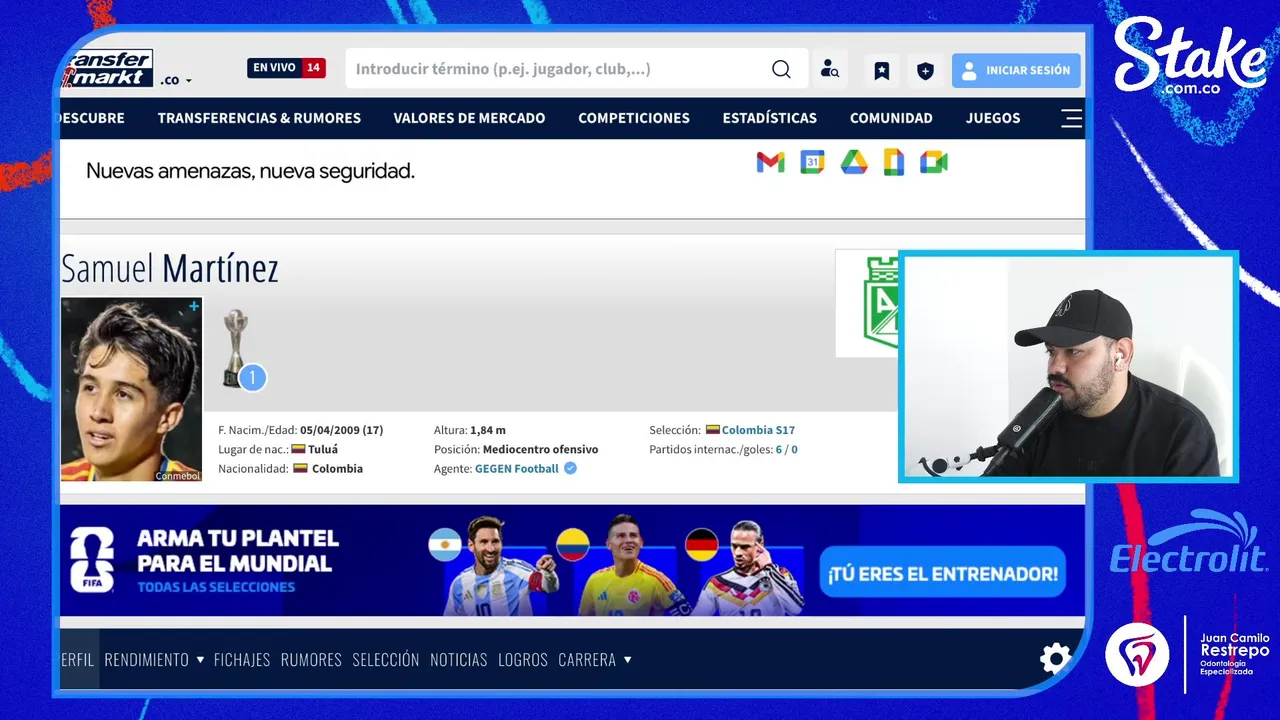The height and width of the screenshot is (720, 1280).
Task: Click the 6 international matches link
Action: tap(779, 450)
